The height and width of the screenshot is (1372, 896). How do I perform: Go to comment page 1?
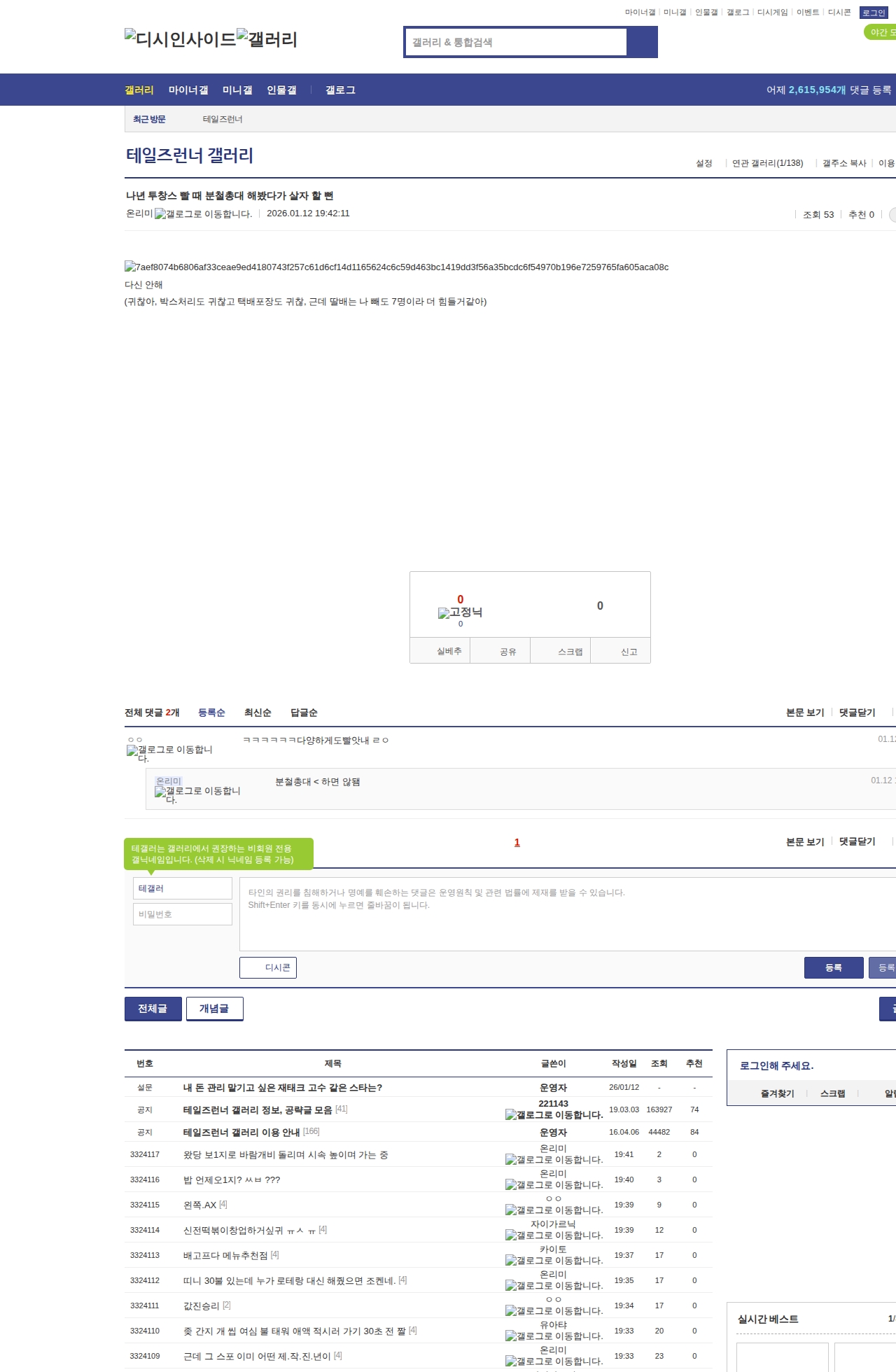(517, 842)
